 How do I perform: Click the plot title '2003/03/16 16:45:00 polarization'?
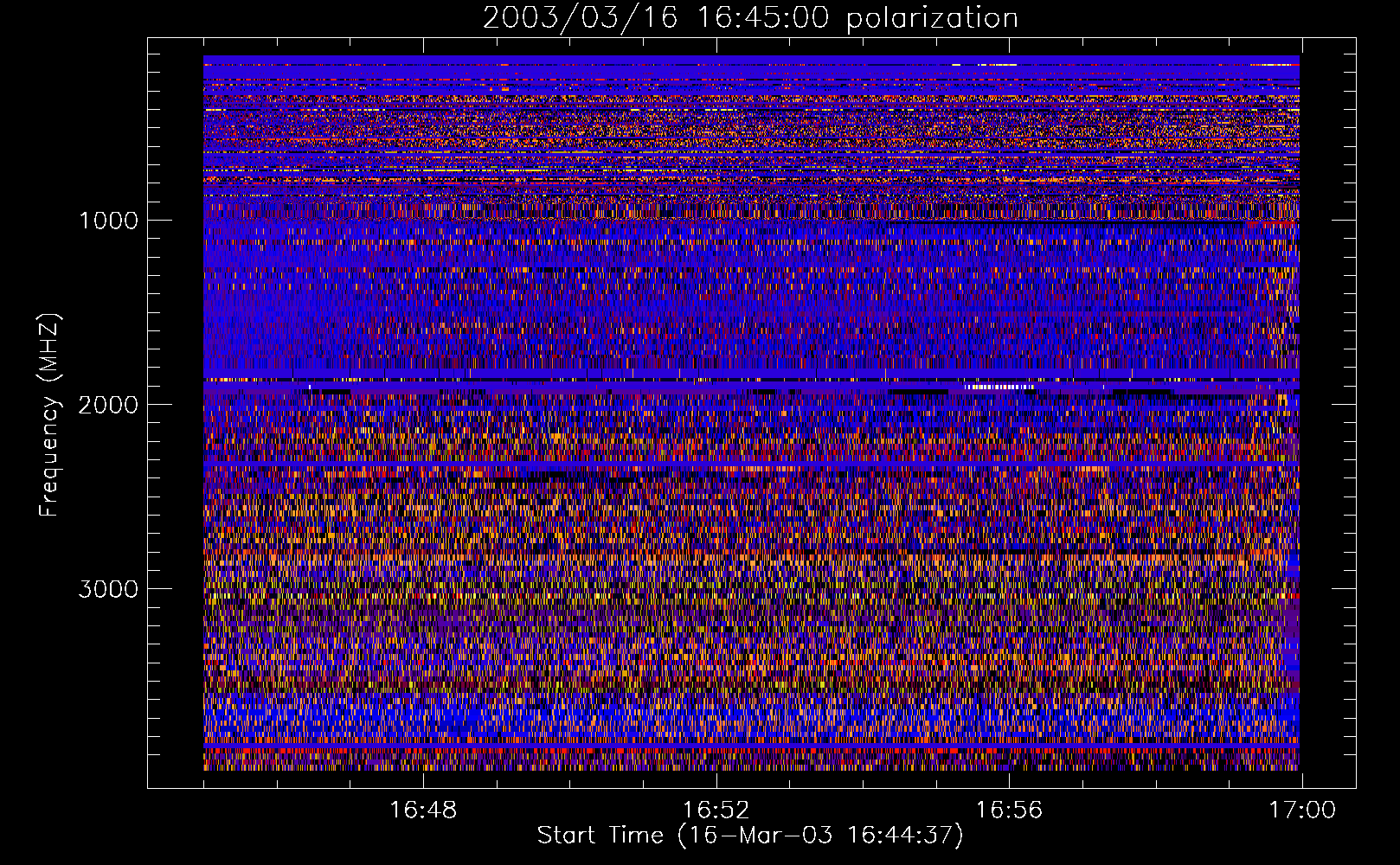tap(750, 18)
